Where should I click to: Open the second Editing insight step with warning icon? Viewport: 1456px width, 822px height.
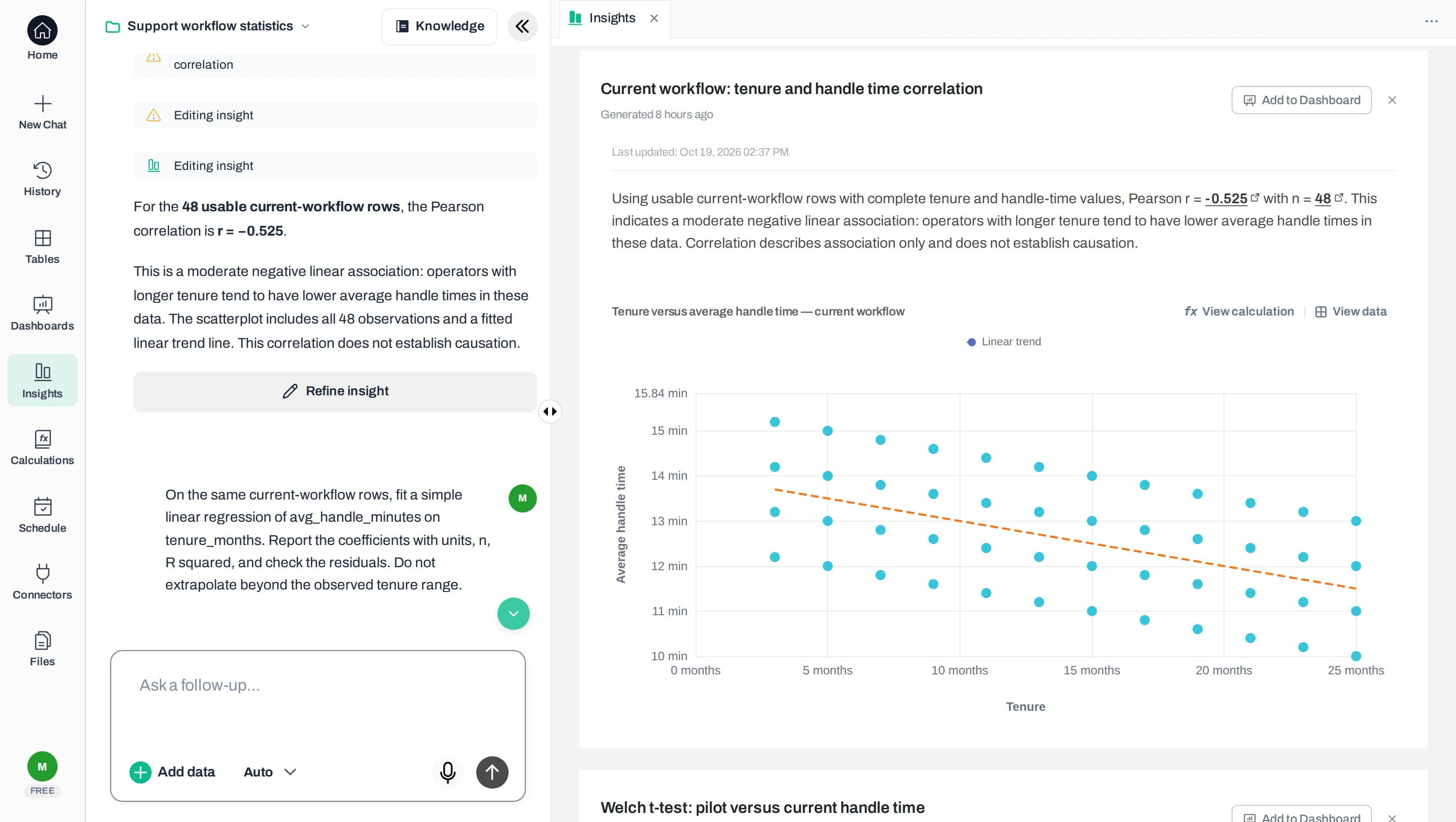[x=335, y=115]
